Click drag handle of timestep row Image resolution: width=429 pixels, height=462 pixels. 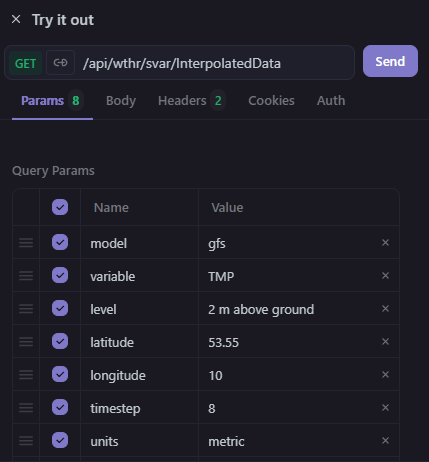26,408
